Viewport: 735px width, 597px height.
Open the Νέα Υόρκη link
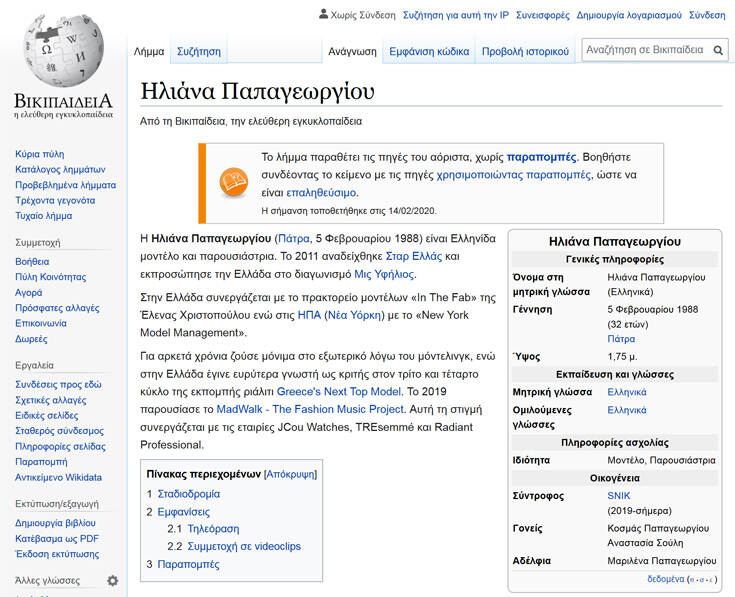pos(354,315)
